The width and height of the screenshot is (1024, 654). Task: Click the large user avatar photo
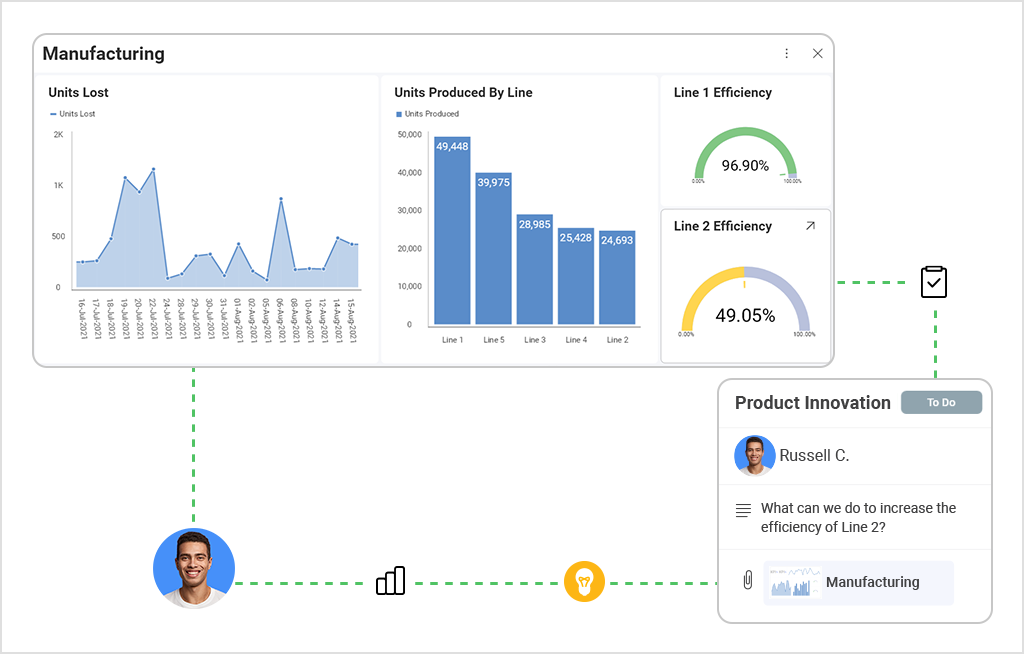click(194, 568)
